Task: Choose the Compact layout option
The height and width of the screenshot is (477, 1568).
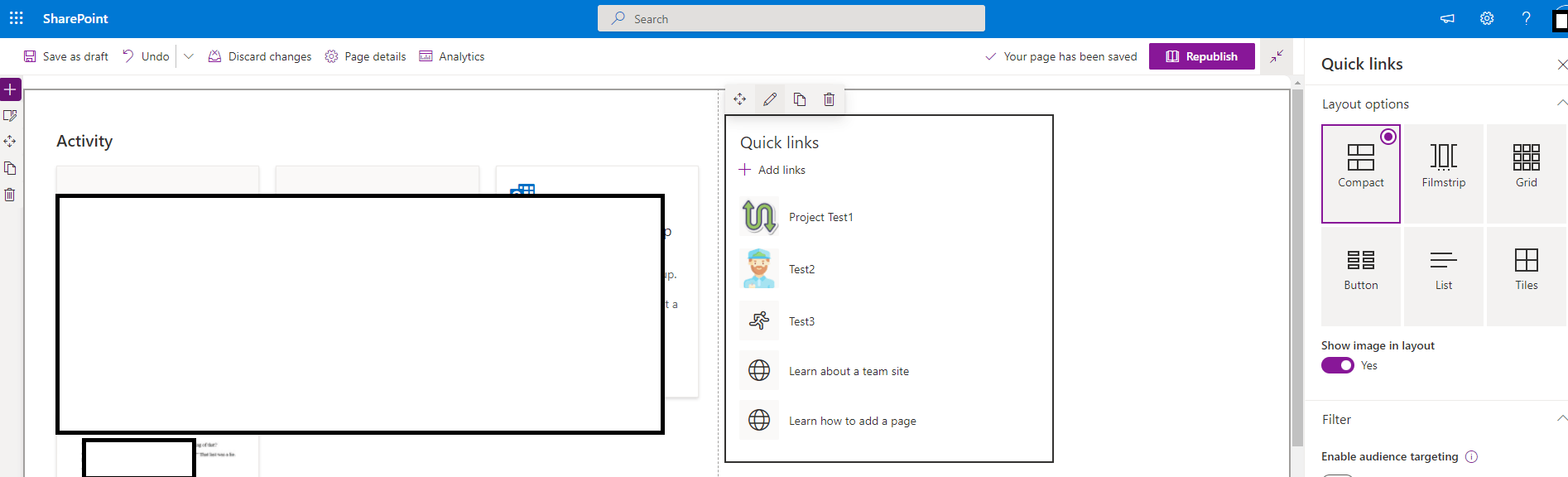Action: (1361, 174)
